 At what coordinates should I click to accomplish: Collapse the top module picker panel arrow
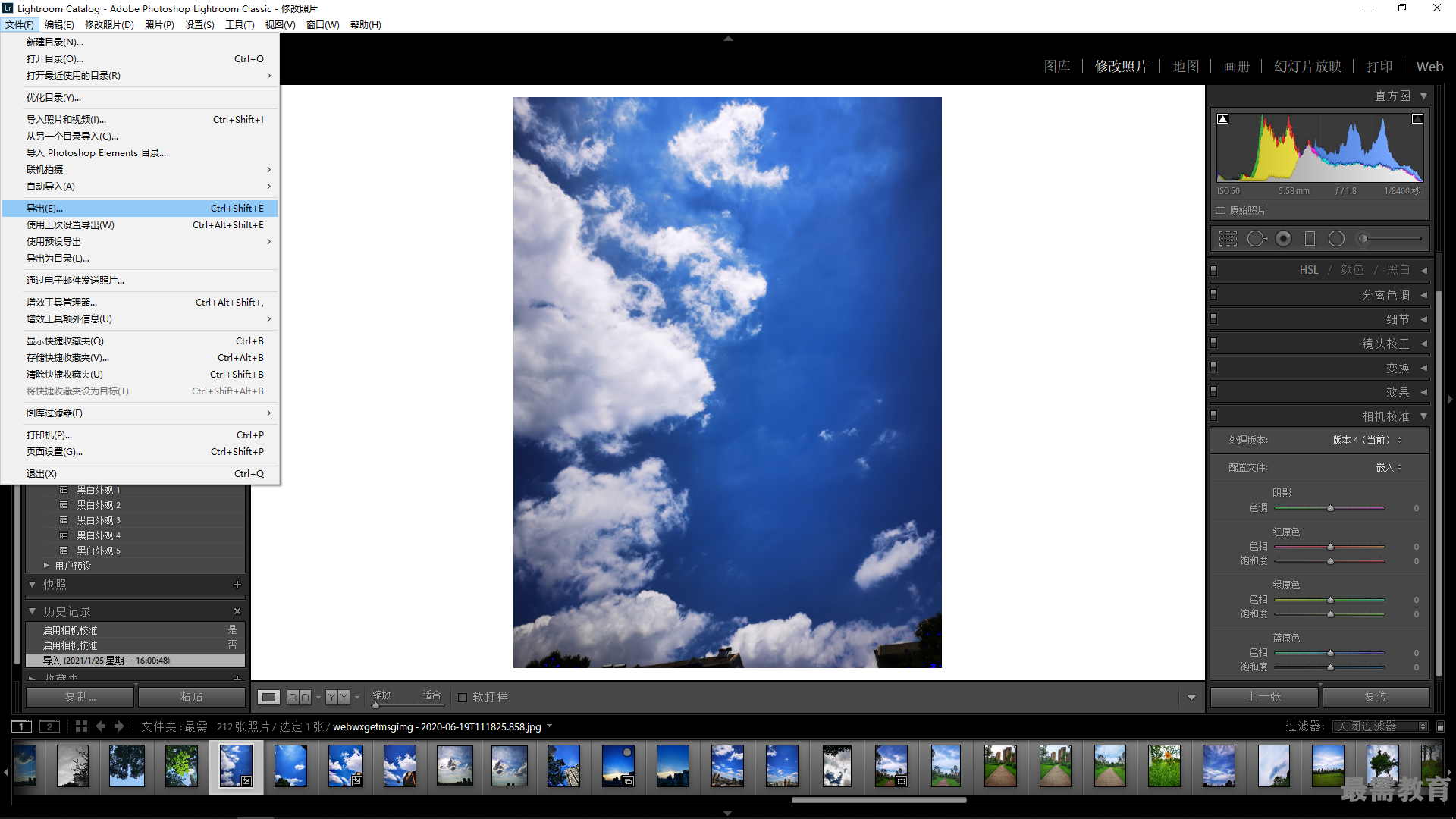pos(728,38)
